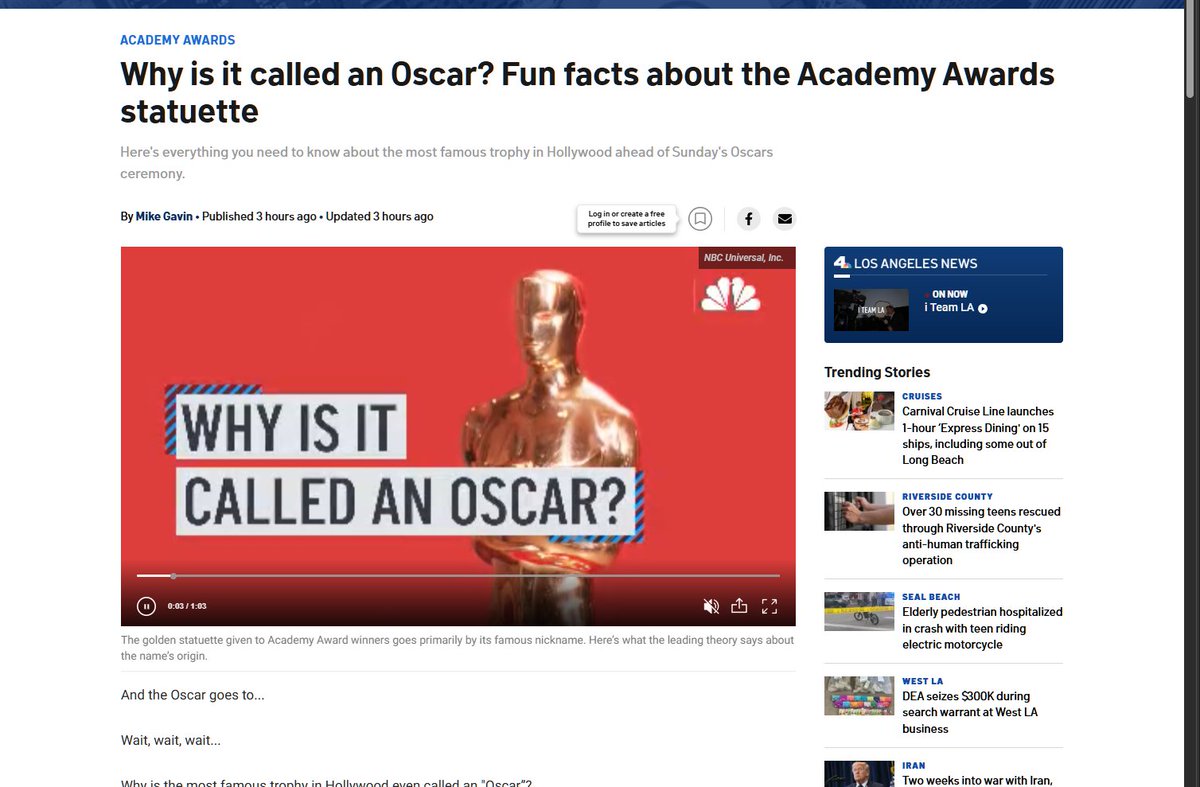Screen dimensions: 1200x787
Task: Open the Seal Beach category tag
Action: tap(931, 597)
